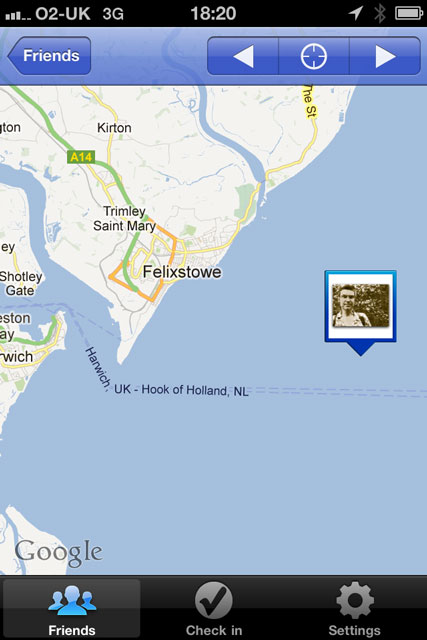Tap the 18:20 clock in status bar

pos(213,13)
